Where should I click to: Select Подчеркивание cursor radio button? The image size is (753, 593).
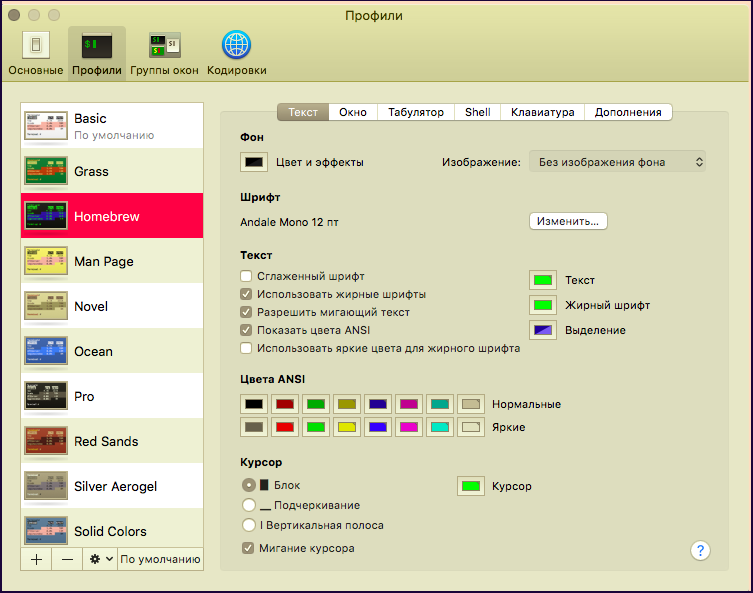[x=249, y=505]
